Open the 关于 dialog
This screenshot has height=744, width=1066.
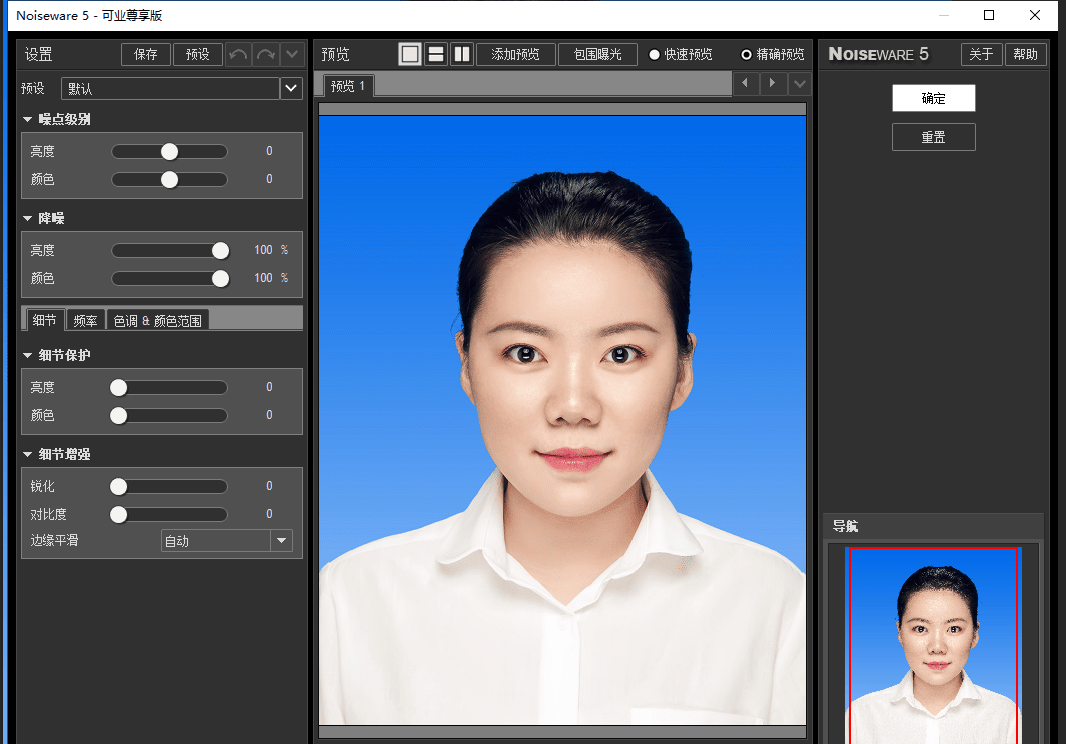pyautogui.click(x=981, y=54)
